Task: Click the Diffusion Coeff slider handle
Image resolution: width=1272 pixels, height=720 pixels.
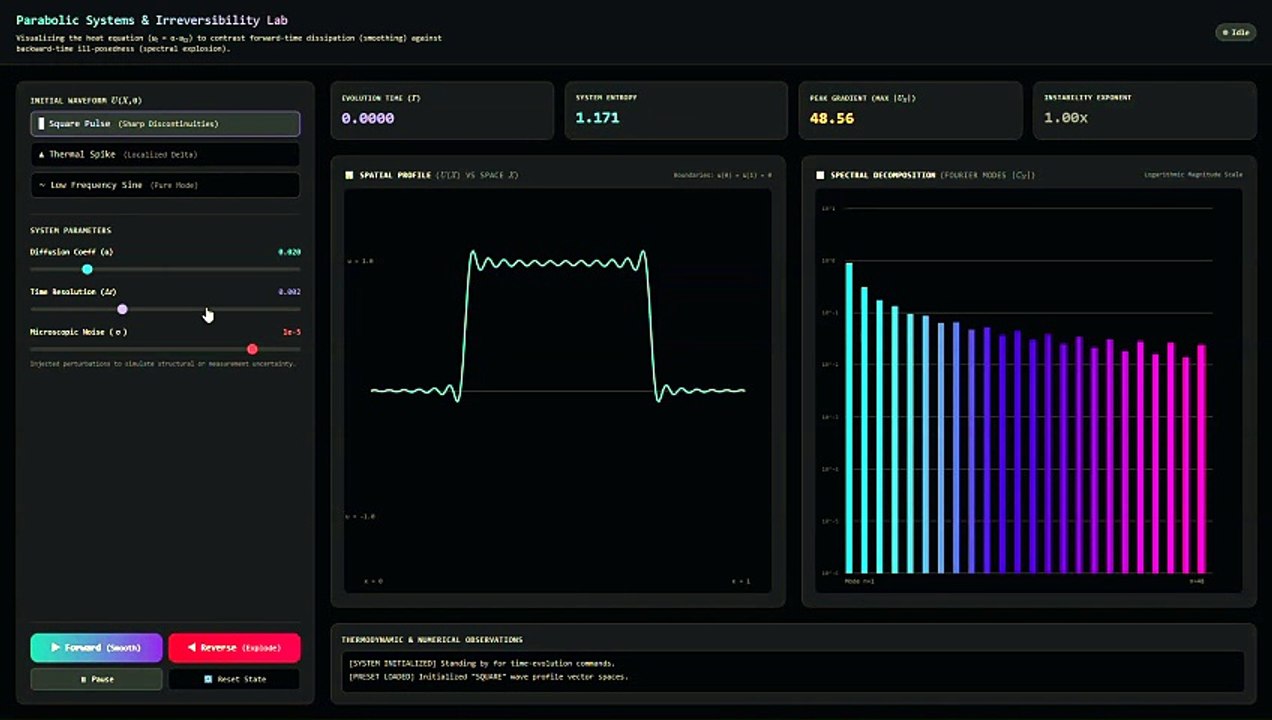Action: point(87,269)
